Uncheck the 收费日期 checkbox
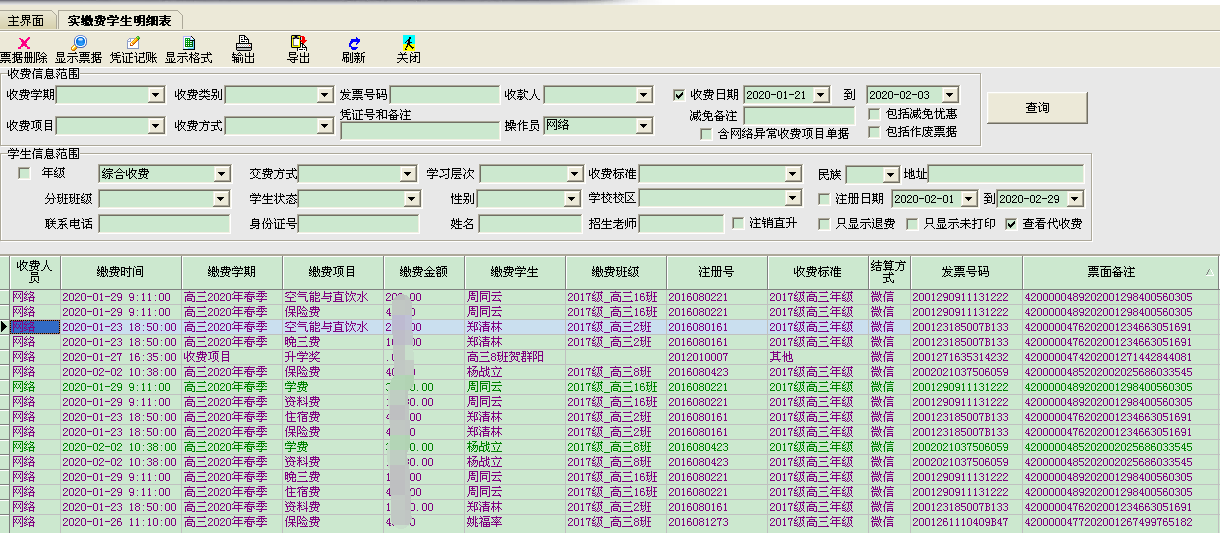The height and width of the screenshot is (533, 1220). [680, 95]
